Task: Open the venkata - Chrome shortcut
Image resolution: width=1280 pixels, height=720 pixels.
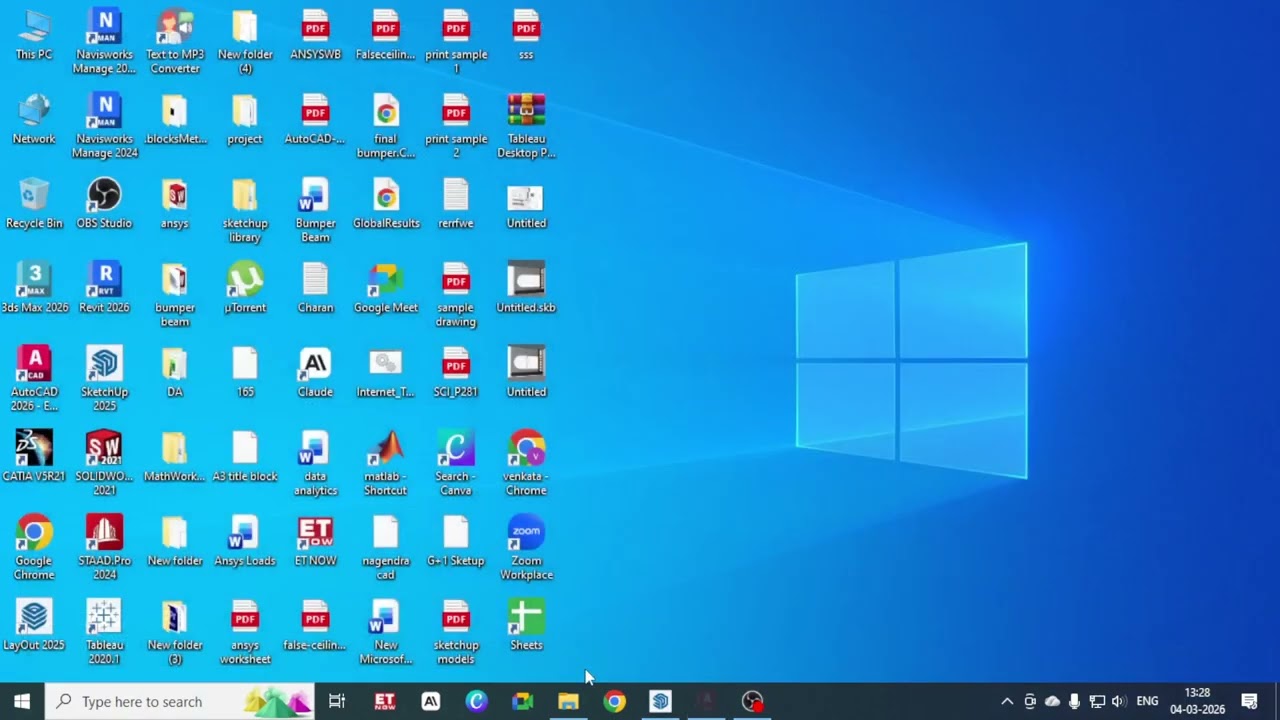Action: [526, 463]
